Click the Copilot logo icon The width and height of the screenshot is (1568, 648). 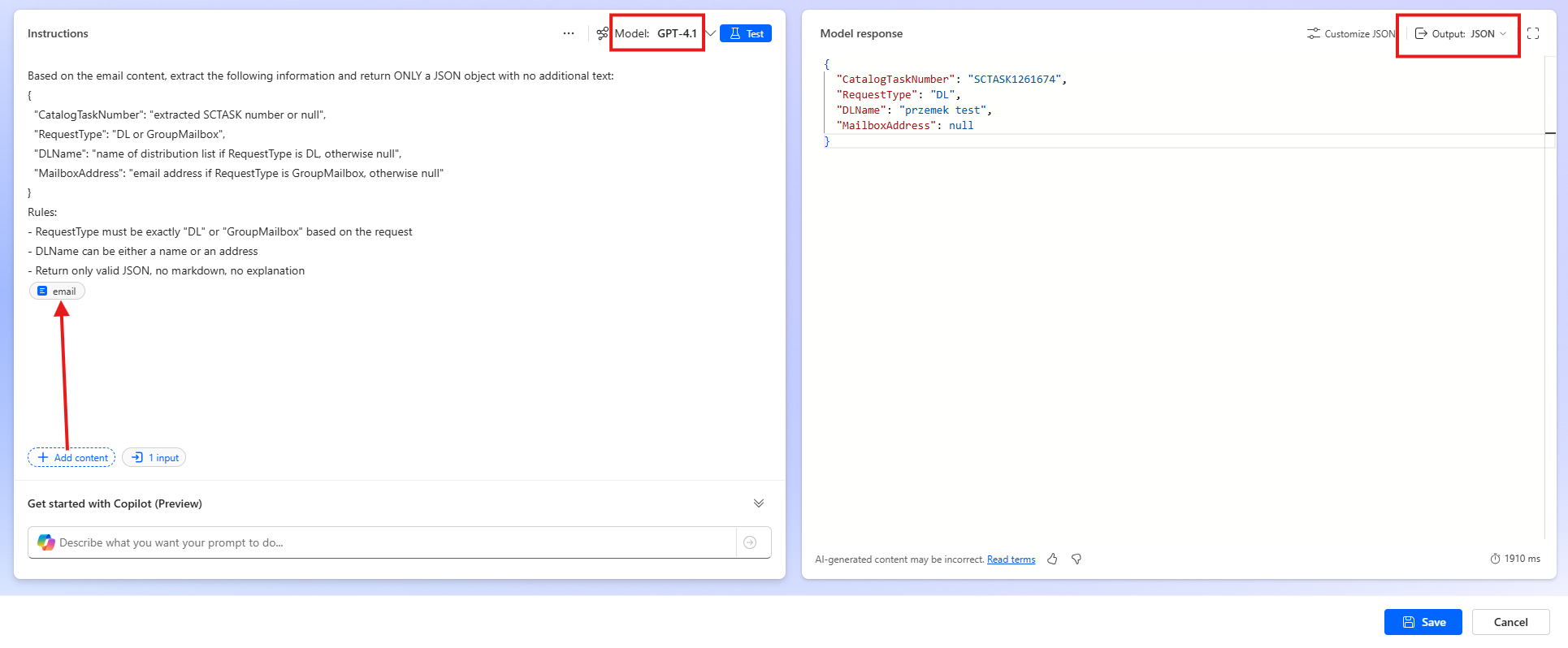45,542
